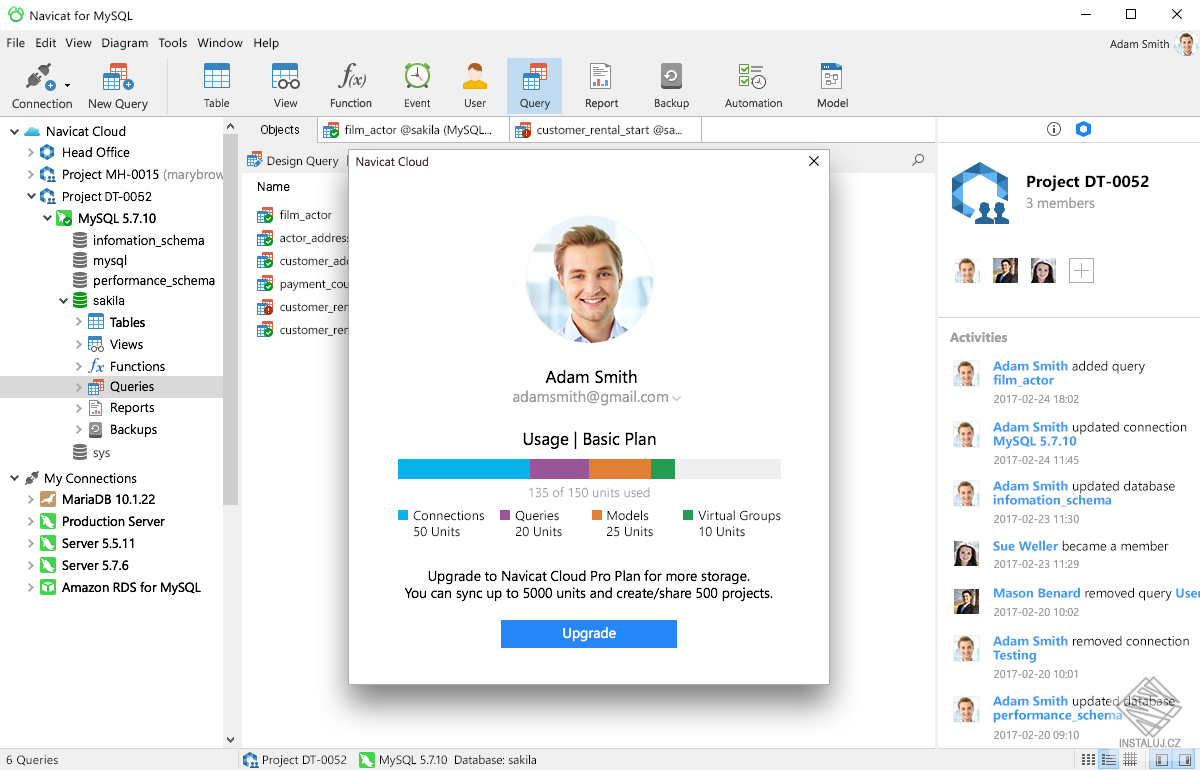Switch to detail view in status bar
The image size is (1200, 770).
[1109, 760]
